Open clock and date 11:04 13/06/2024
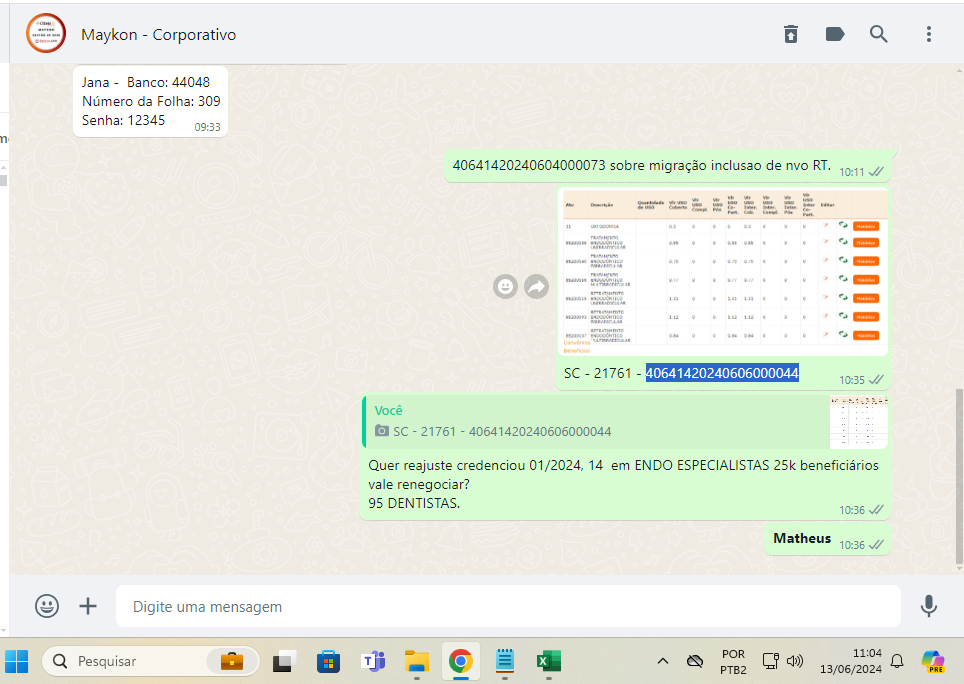This screenshot has width=964, height=684. [851, 661]
